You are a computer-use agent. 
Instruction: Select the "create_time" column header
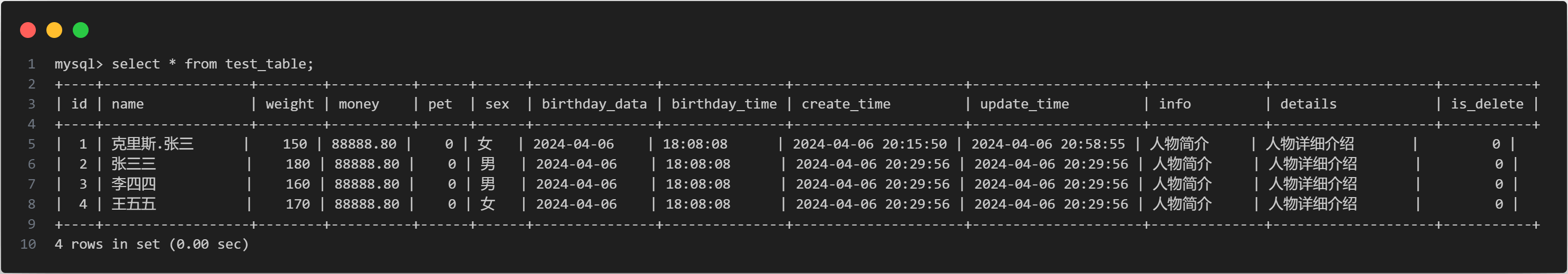846,104
